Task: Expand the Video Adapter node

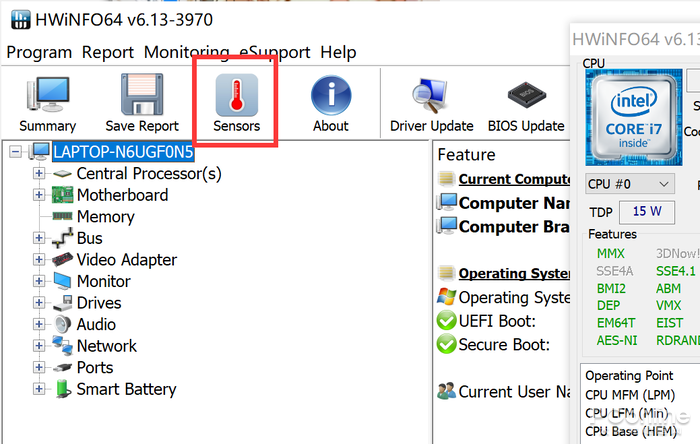Action: [x=39, y=260]
